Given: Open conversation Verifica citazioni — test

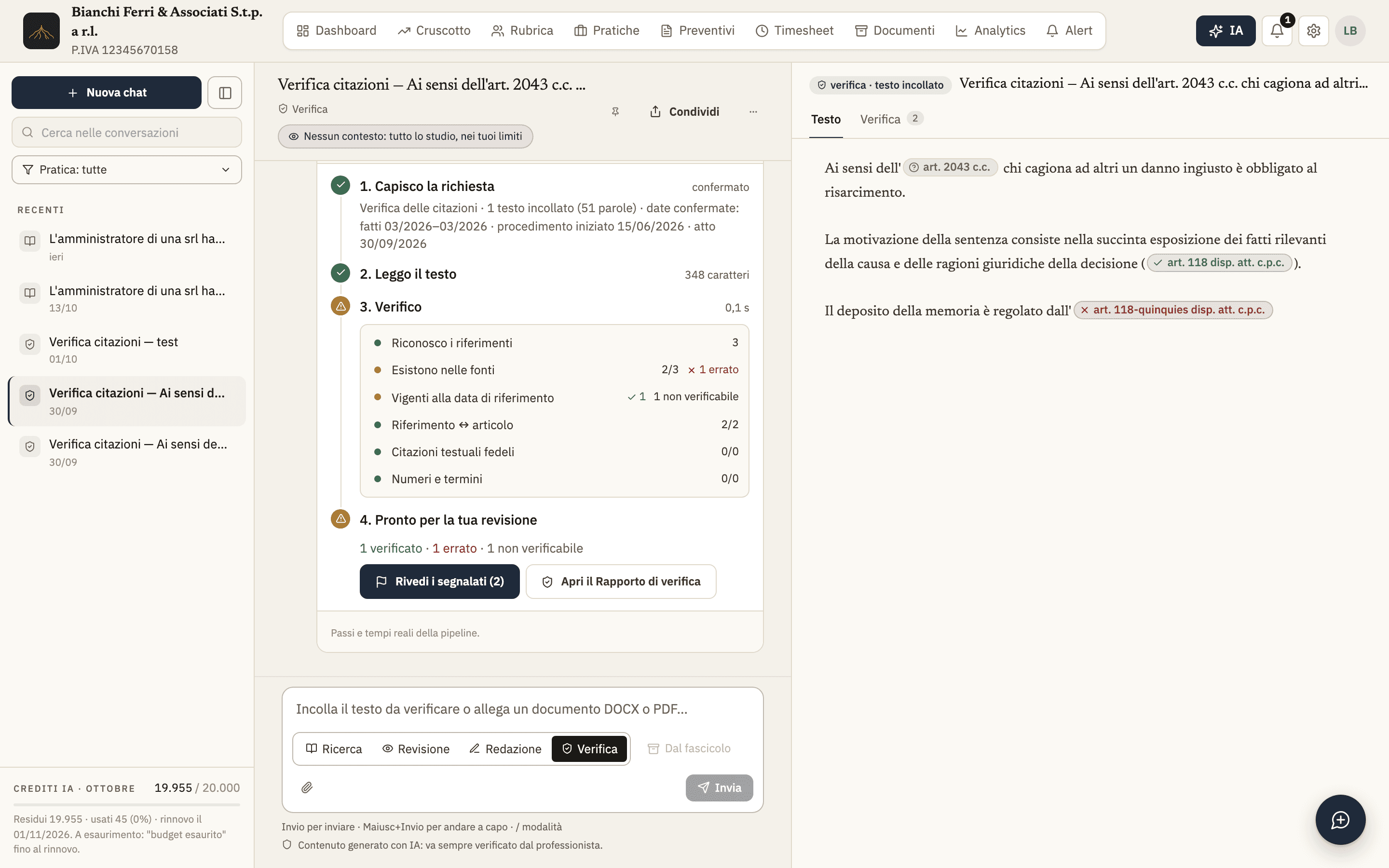Looking at the screenshot, I should (126, 350).
